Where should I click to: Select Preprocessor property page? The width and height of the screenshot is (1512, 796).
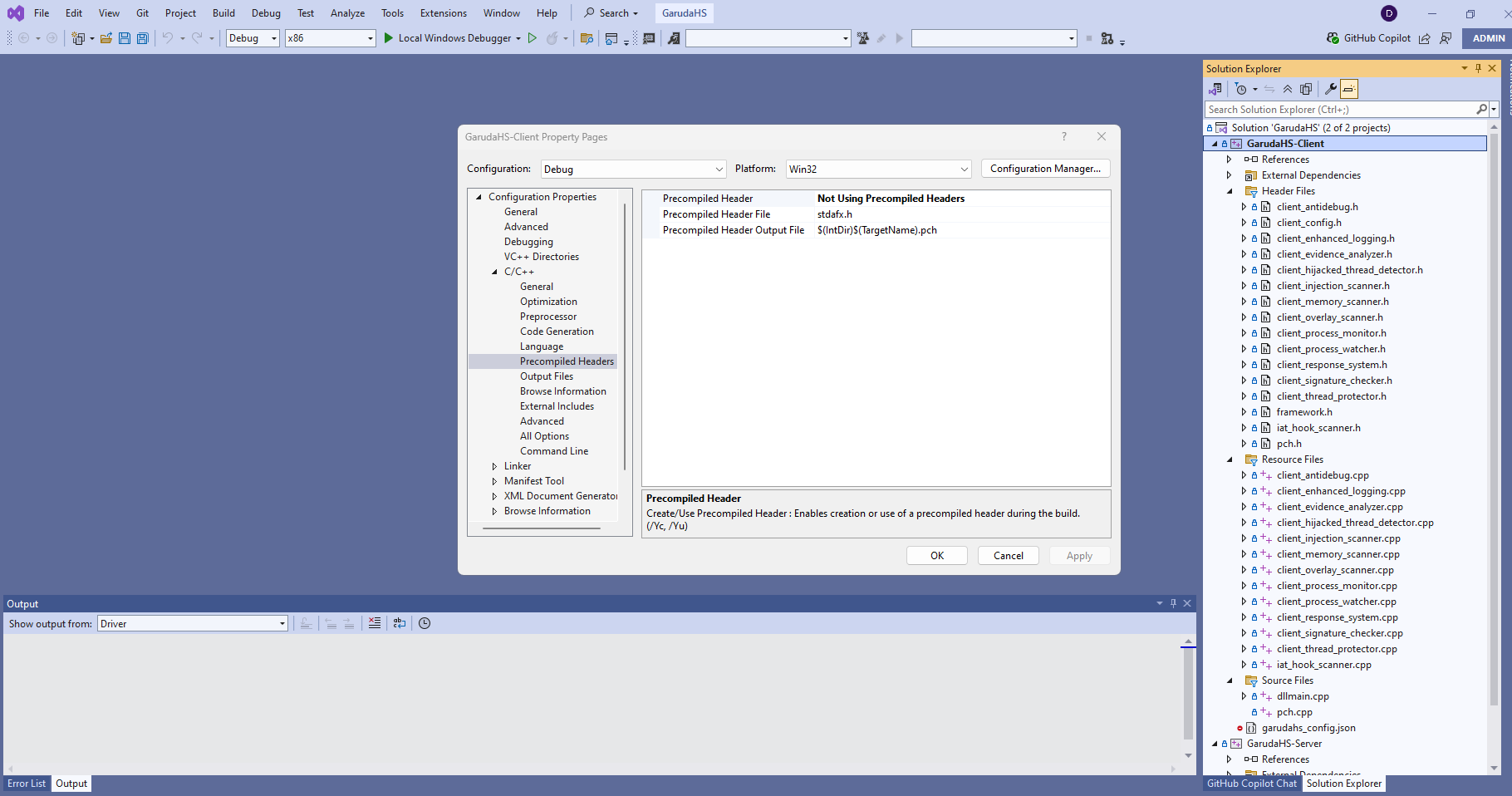click(x=548, y=317)
